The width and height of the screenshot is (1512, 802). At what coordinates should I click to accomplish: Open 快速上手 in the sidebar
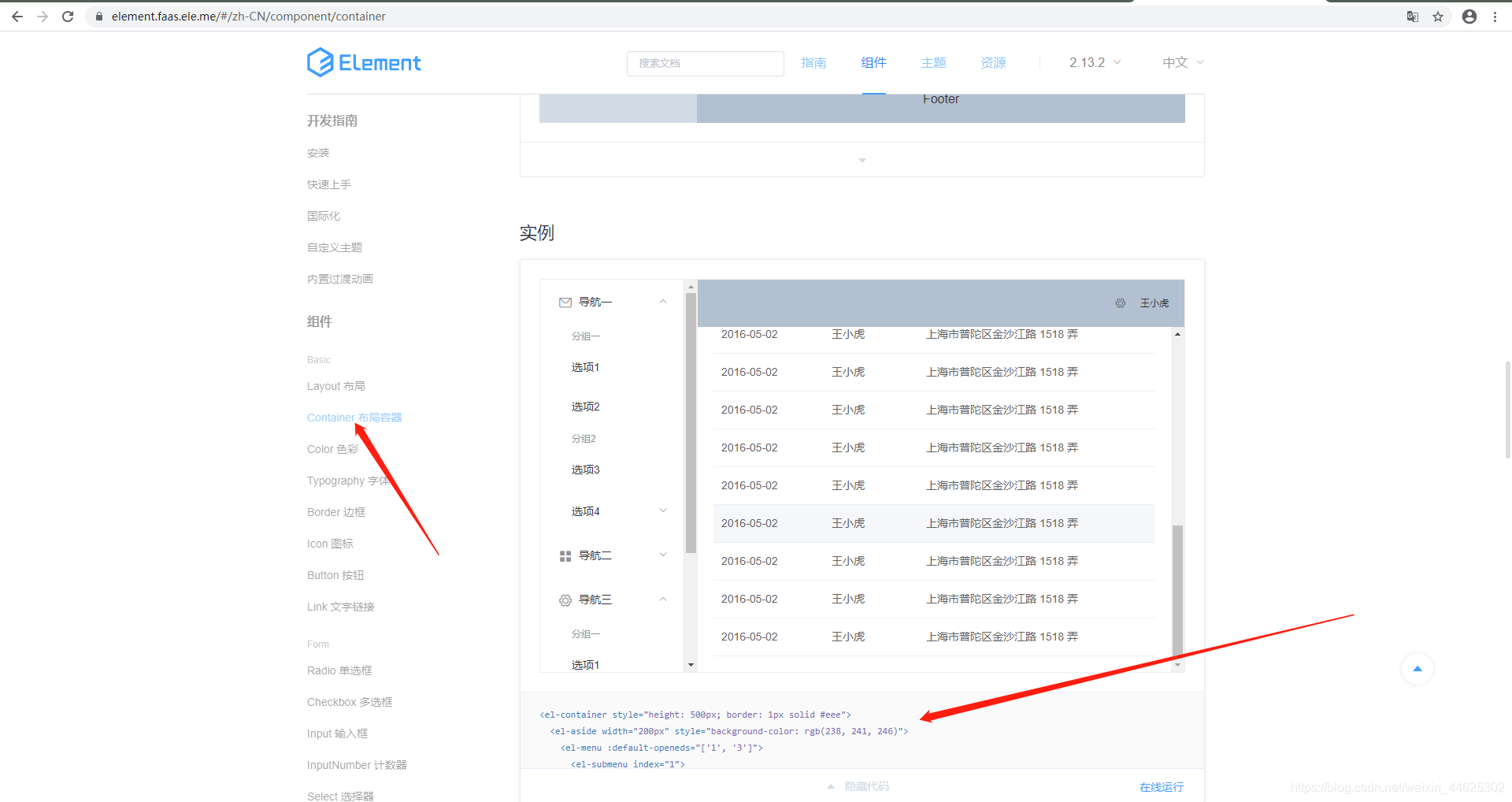(329, 184)
